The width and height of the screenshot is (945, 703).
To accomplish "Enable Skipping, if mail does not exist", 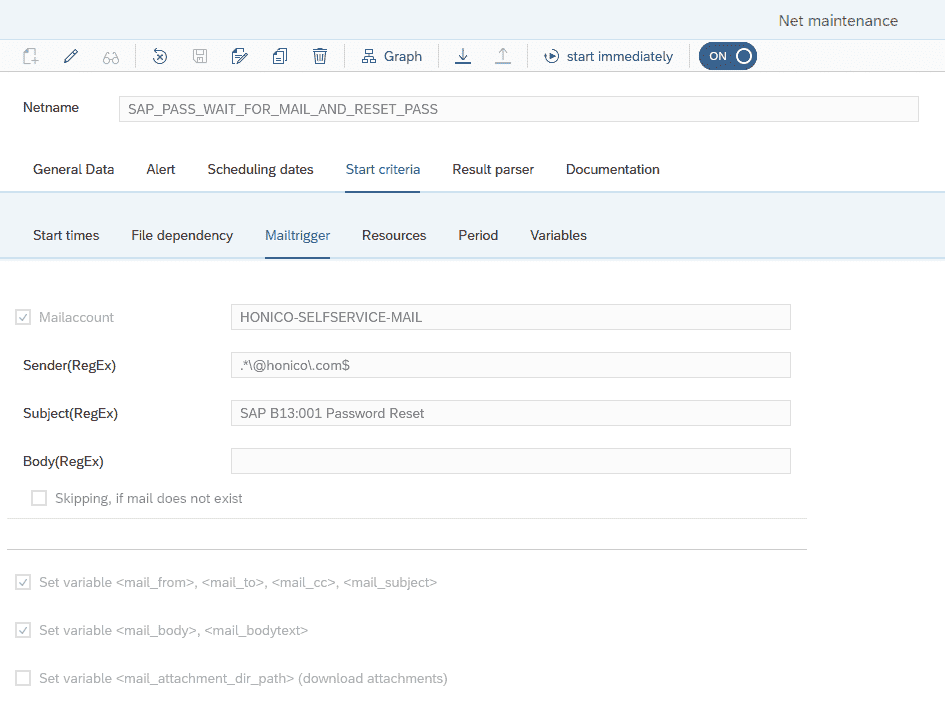I will click(x=39, y=498).
